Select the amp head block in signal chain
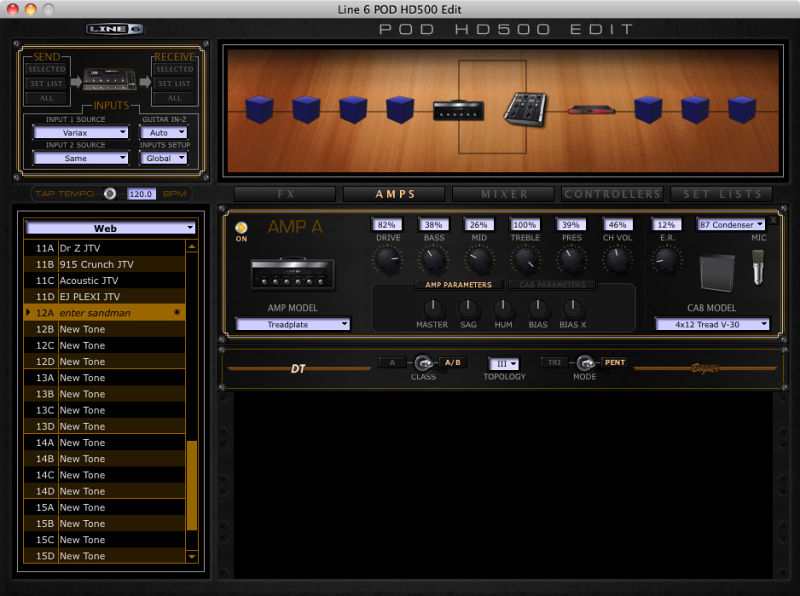Image resolution: width=800 pixels, height=596 pixels. click(x=458, y=111)
